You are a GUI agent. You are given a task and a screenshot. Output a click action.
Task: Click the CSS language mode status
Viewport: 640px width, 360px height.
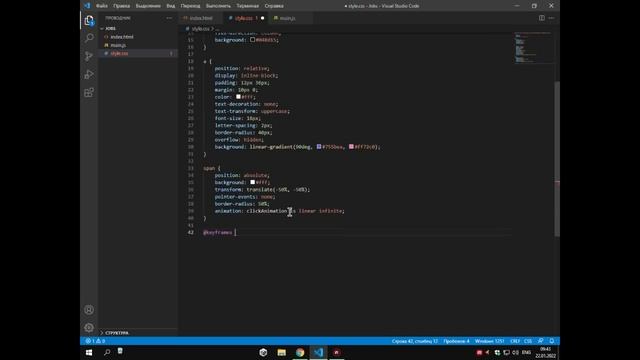pyautogui.click(x=528, y=341)
